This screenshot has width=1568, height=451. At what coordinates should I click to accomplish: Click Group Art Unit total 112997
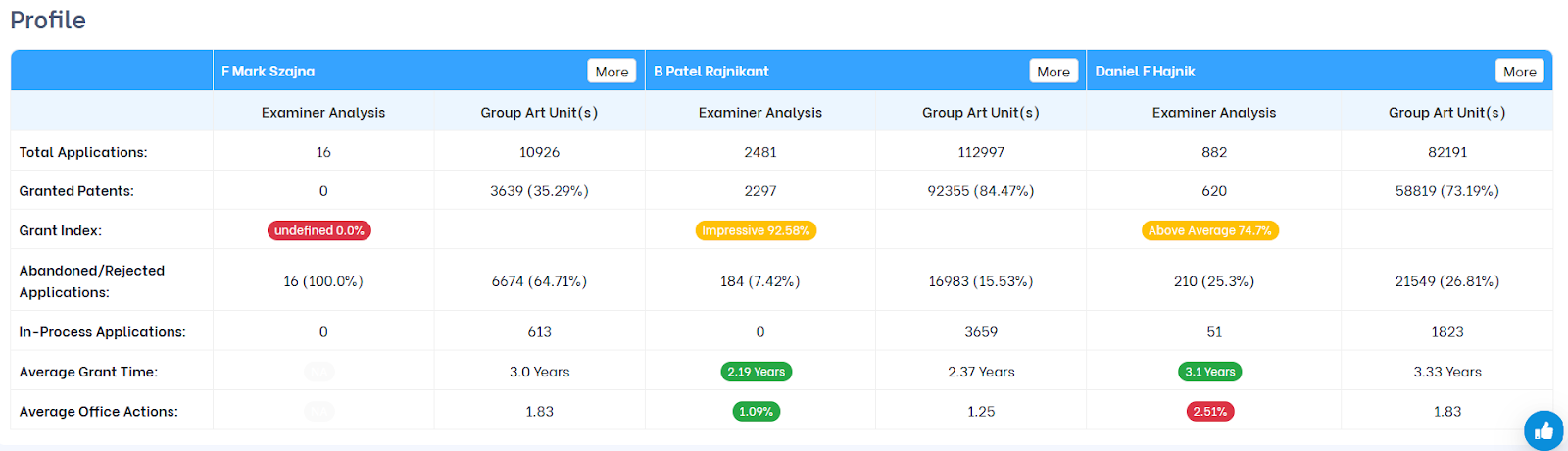pos(980,152)
